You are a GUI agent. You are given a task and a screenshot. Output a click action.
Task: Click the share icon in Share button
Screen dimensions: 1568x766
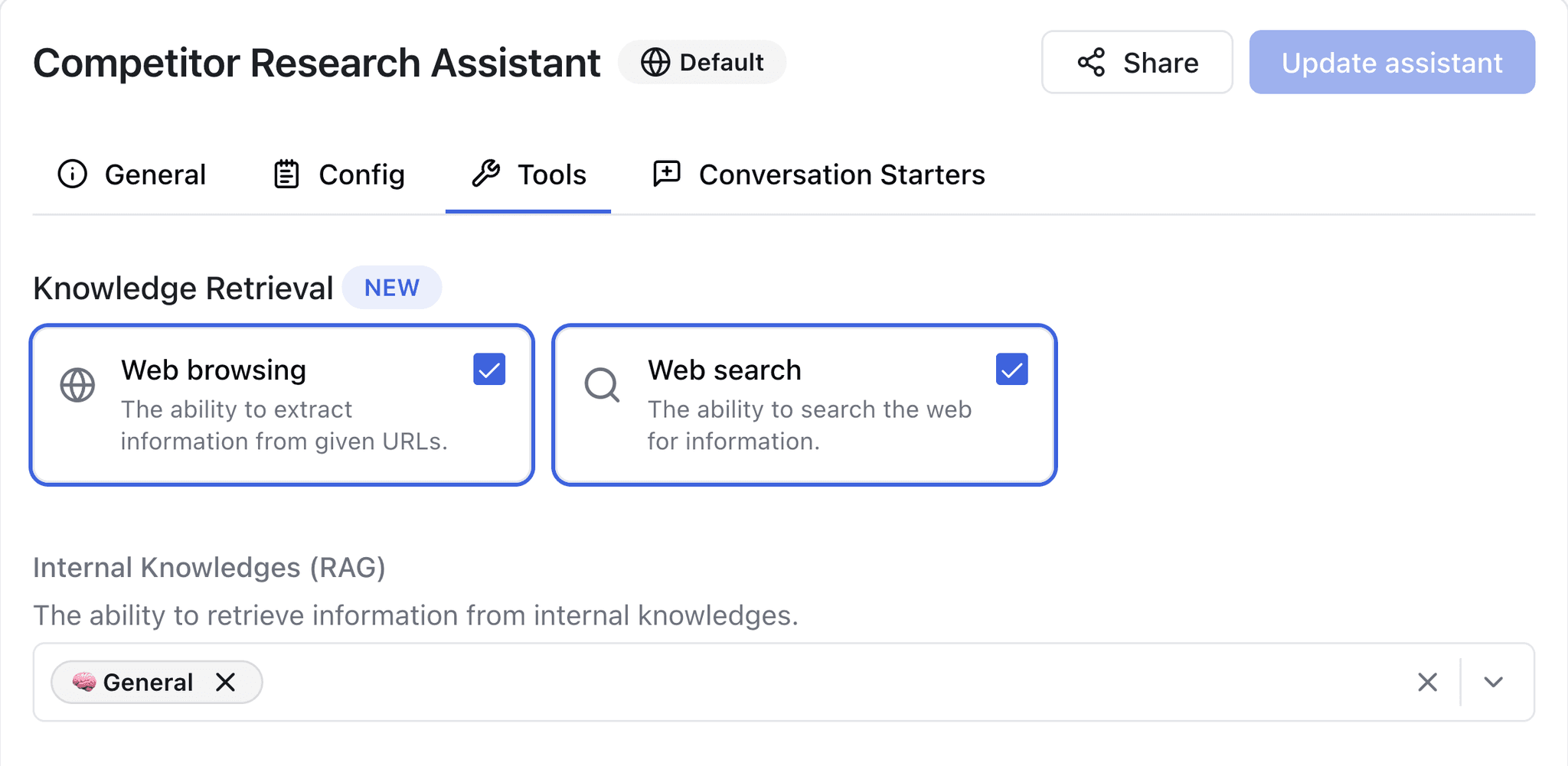1091,63
